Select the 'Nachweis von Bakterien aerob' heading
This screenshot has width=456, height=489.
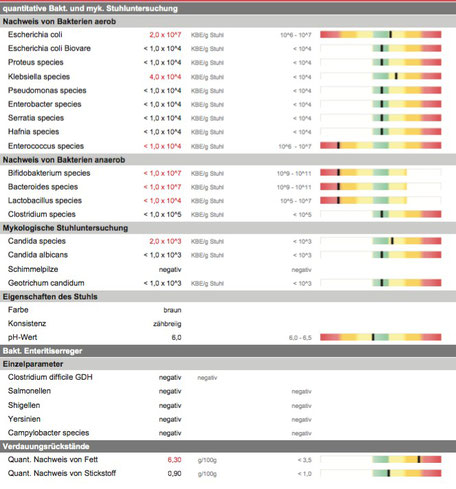(59, 22)
